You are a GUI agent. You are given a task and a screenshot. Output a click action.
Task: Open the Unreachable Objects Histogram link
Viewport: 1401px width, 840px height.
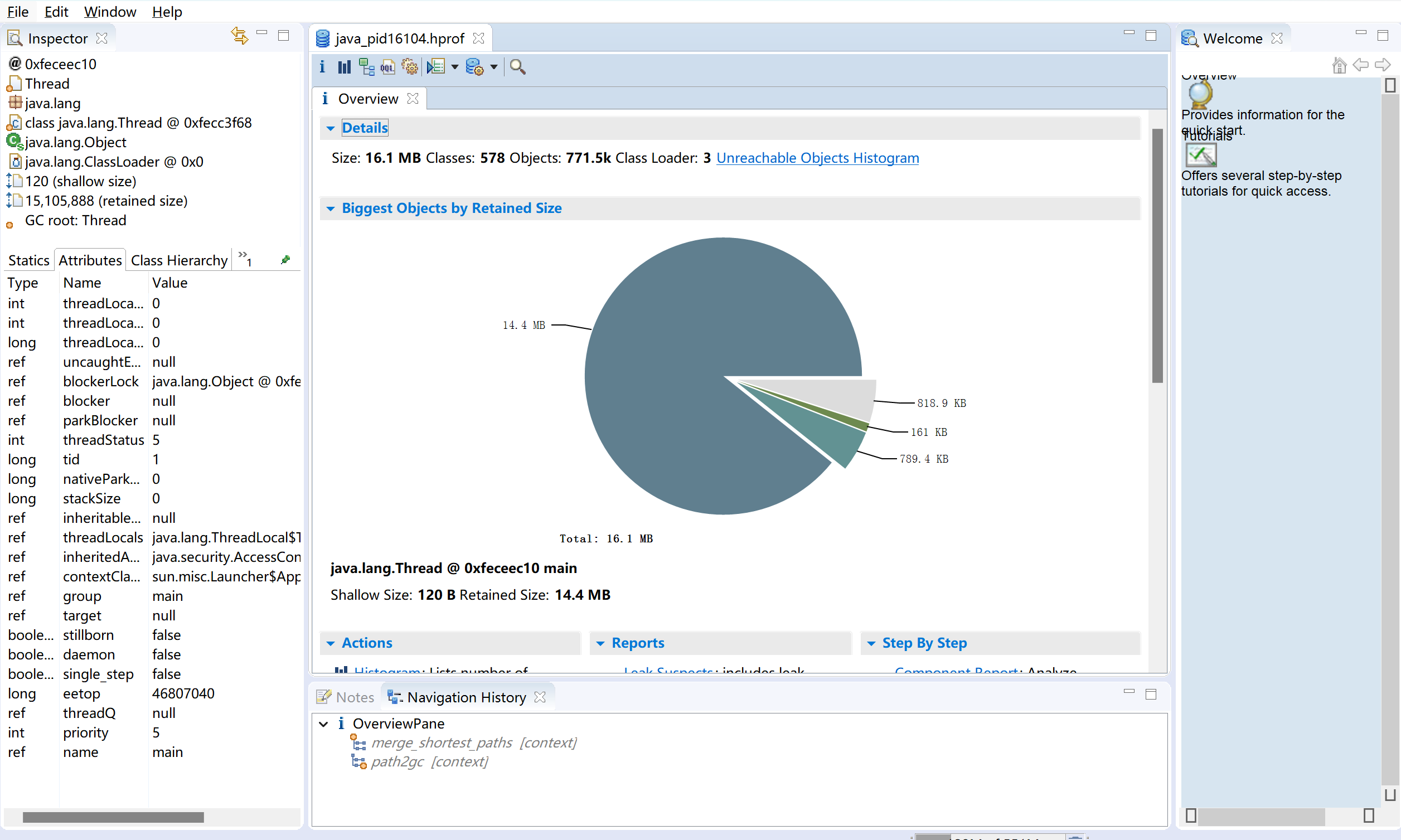pyautogui.click(x=817, y=158)
